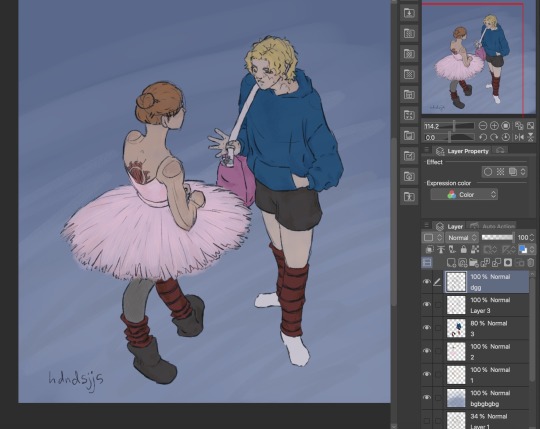Merge with layer below icon
540x429 pixels.
pos(497,263)
